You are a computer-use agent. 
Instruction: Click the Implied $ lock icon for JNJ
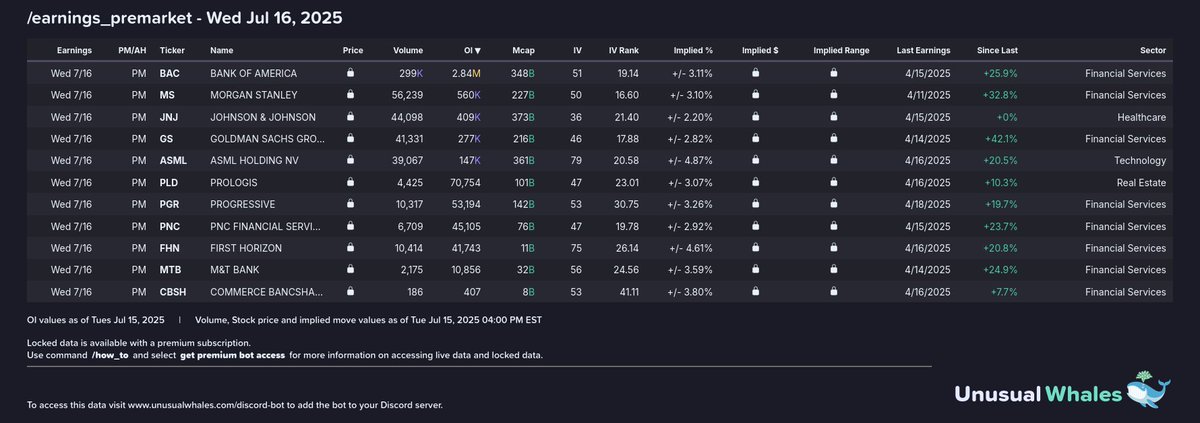point(755,117)
